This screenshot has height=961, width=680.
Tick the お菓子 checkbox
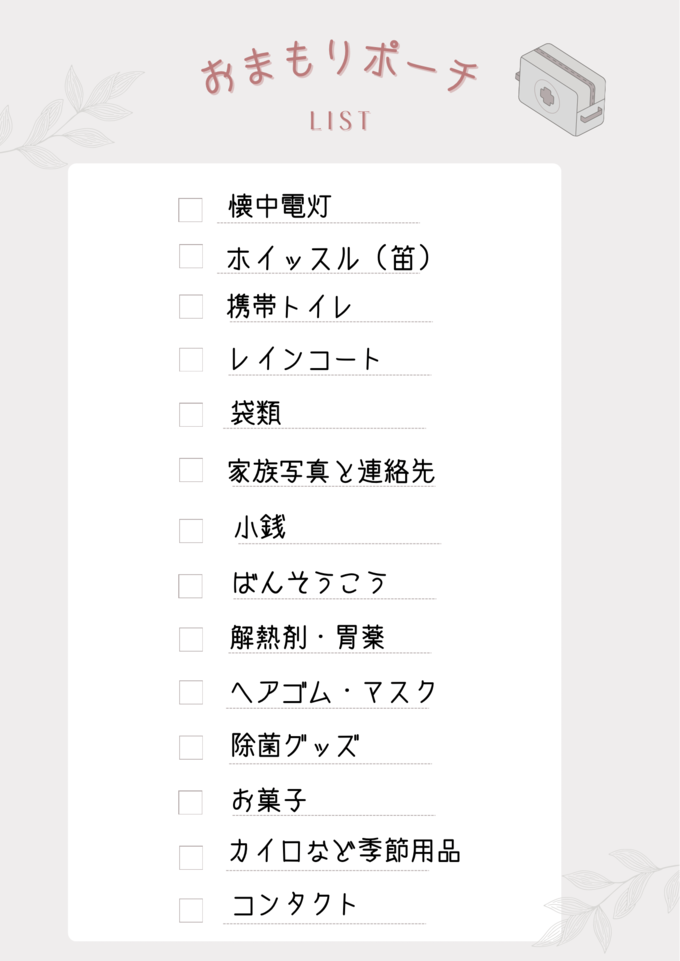pos(191,802)
